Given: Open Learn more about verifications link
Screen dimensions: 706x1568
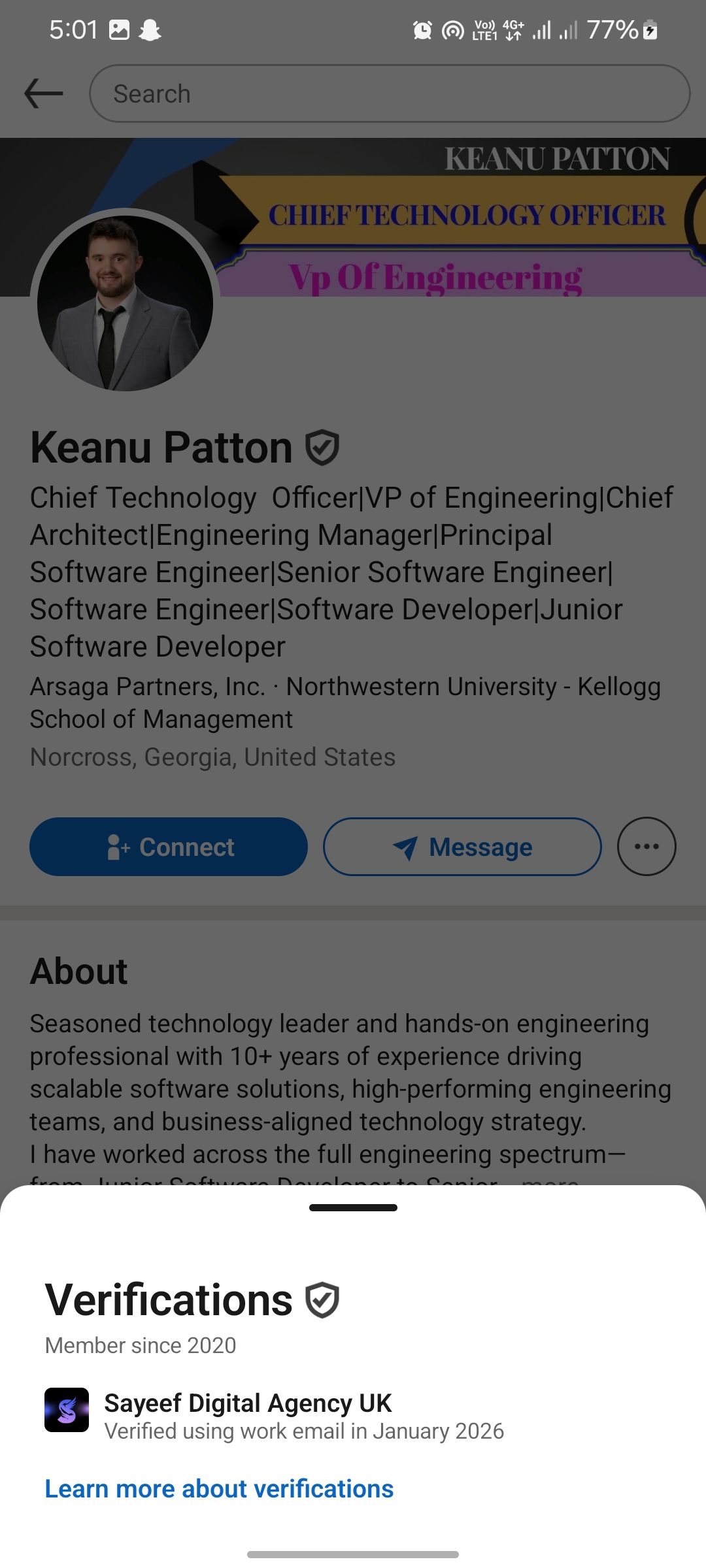Looking at the screenshot, I should (x=219, y=1489).
